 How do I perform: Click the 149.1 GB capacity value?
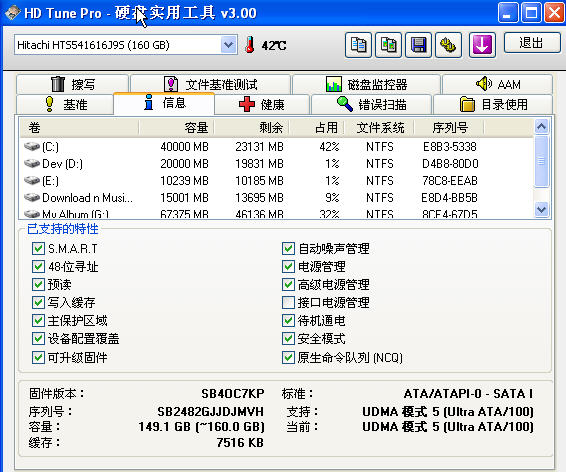[x=201, y=427]
